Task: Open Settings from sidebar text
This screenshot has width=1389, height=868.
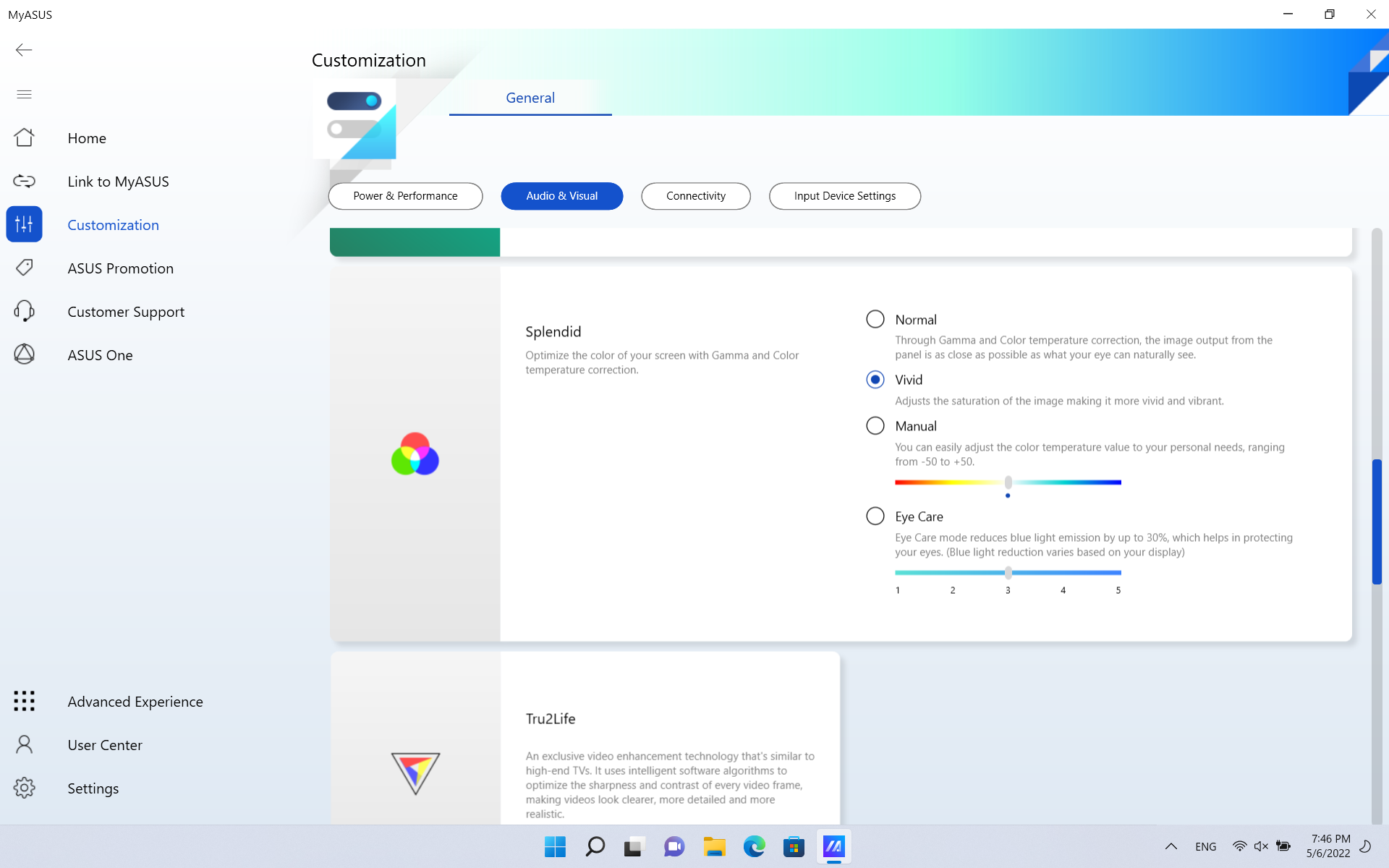Action: point(93,788)
